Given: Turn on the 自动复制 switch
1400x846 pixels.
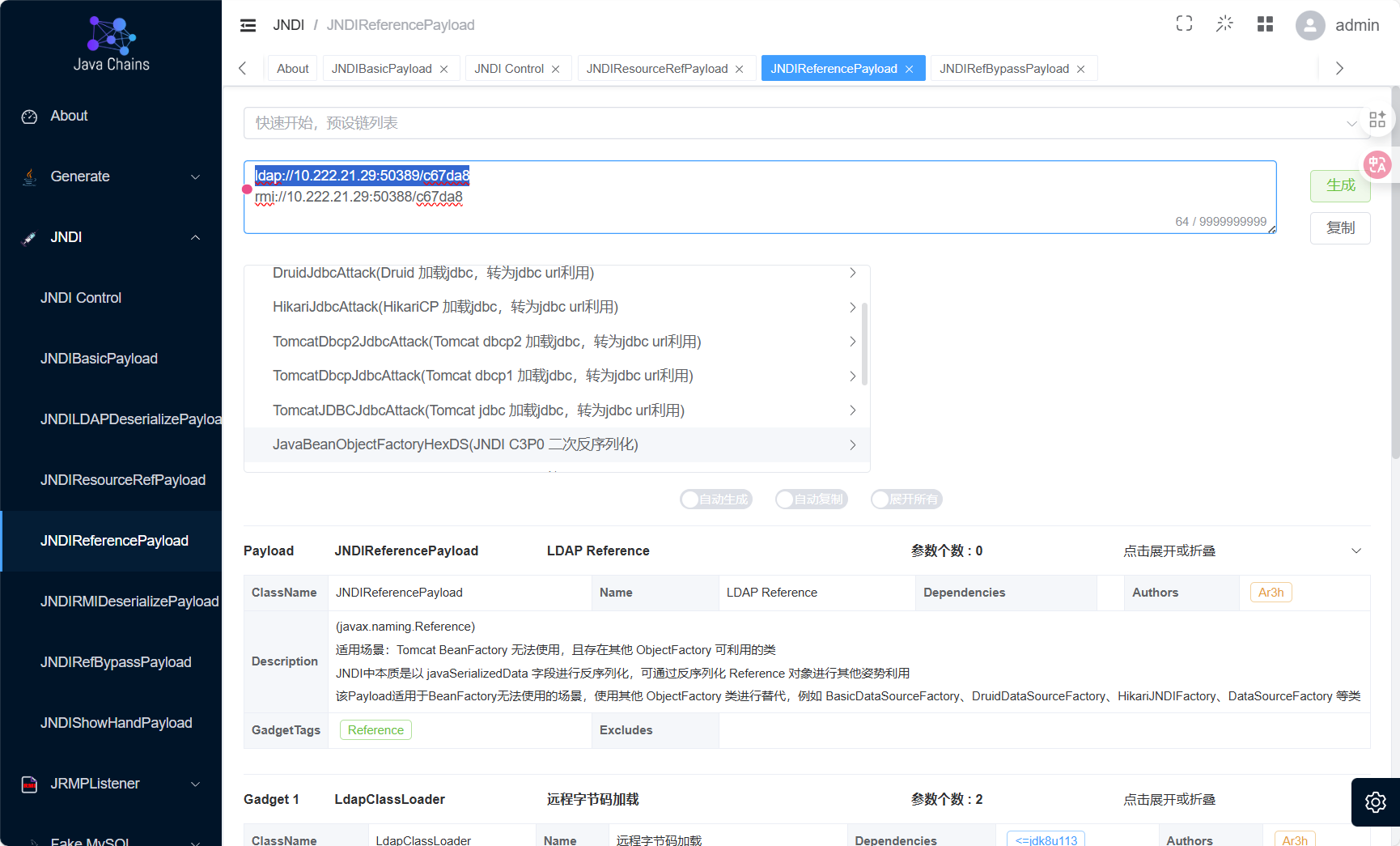Looking at the screenshot, I should [811, 500].
